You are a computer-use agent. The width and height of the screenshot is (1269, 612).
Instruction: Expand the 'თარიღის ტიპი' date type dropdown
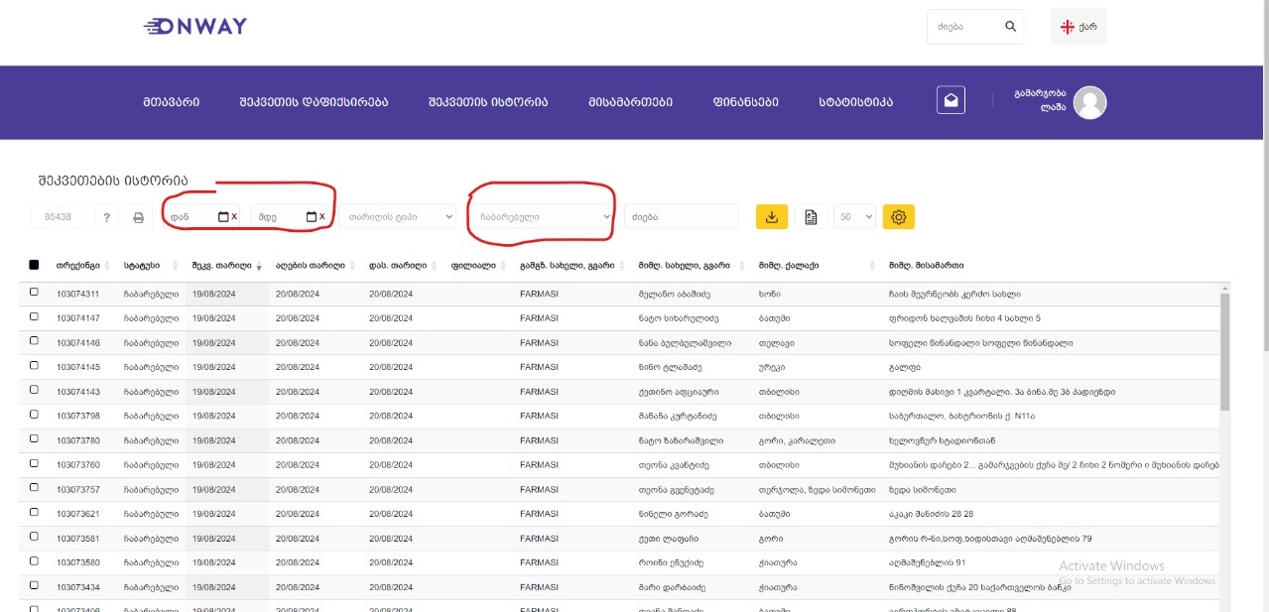[x=397, y=217]
